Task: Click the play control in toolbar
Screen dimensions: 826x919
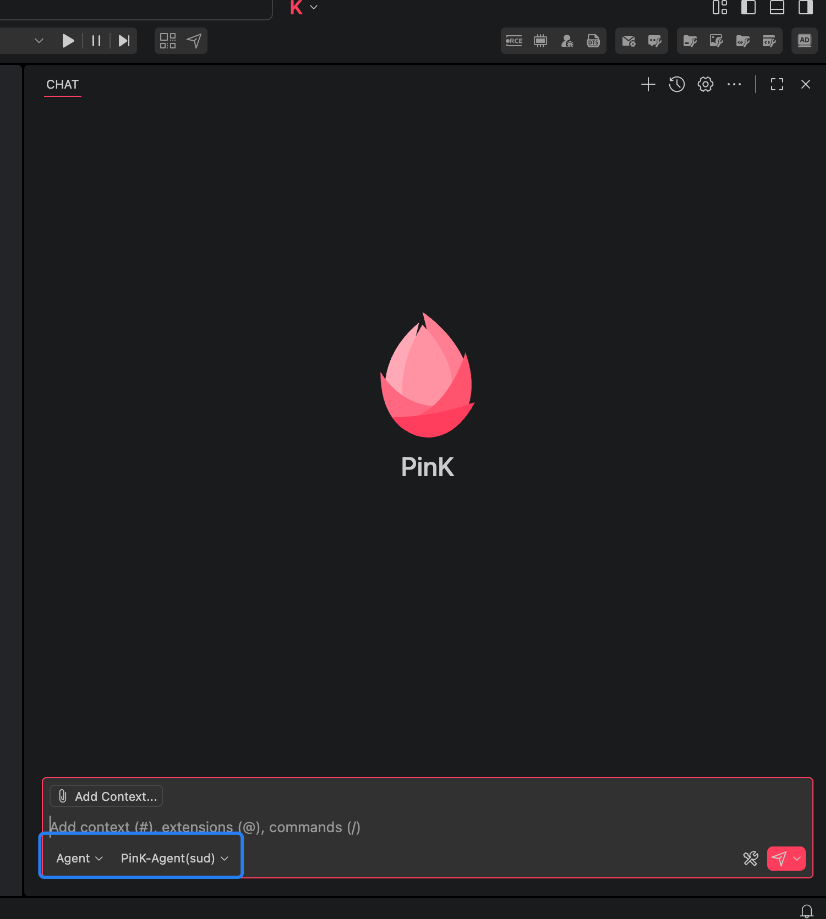Action: pyautogui.click(x=68, y=40)
